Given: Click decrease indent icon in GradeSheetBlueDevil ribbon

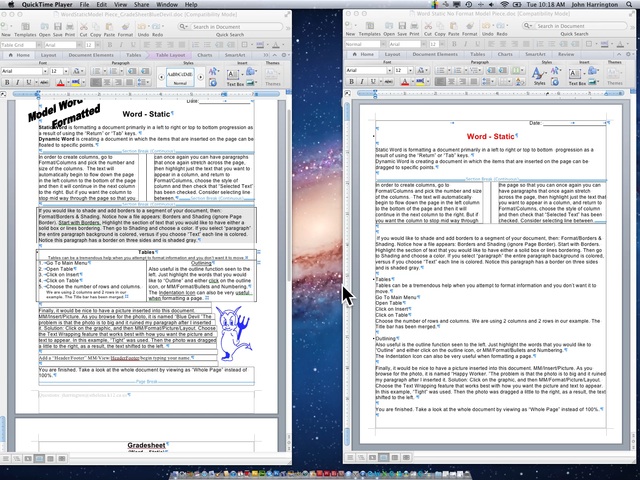Looking at the screenshot, I should tap(132, 71).
